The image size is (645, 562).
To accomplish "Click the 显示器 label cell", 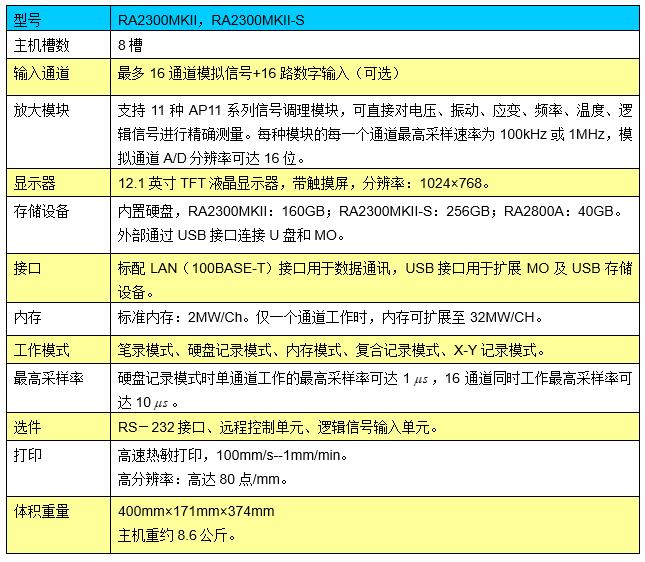I will 58,183.
